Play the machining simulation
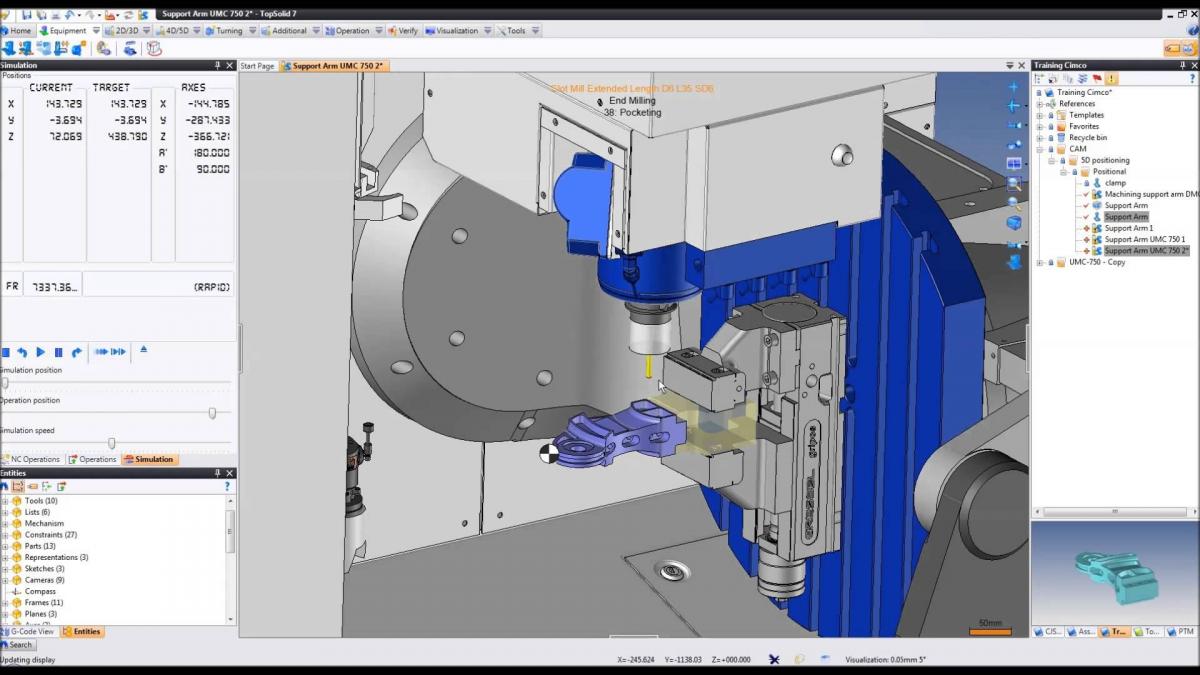This screenshot has height=675, width=1200. tap(41, 352)
